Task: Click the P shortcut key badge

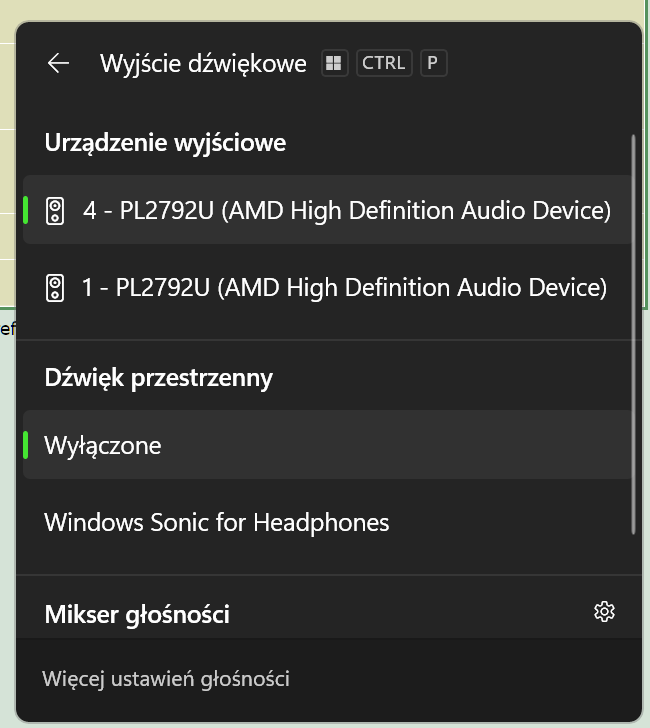Action: point(433,63)
